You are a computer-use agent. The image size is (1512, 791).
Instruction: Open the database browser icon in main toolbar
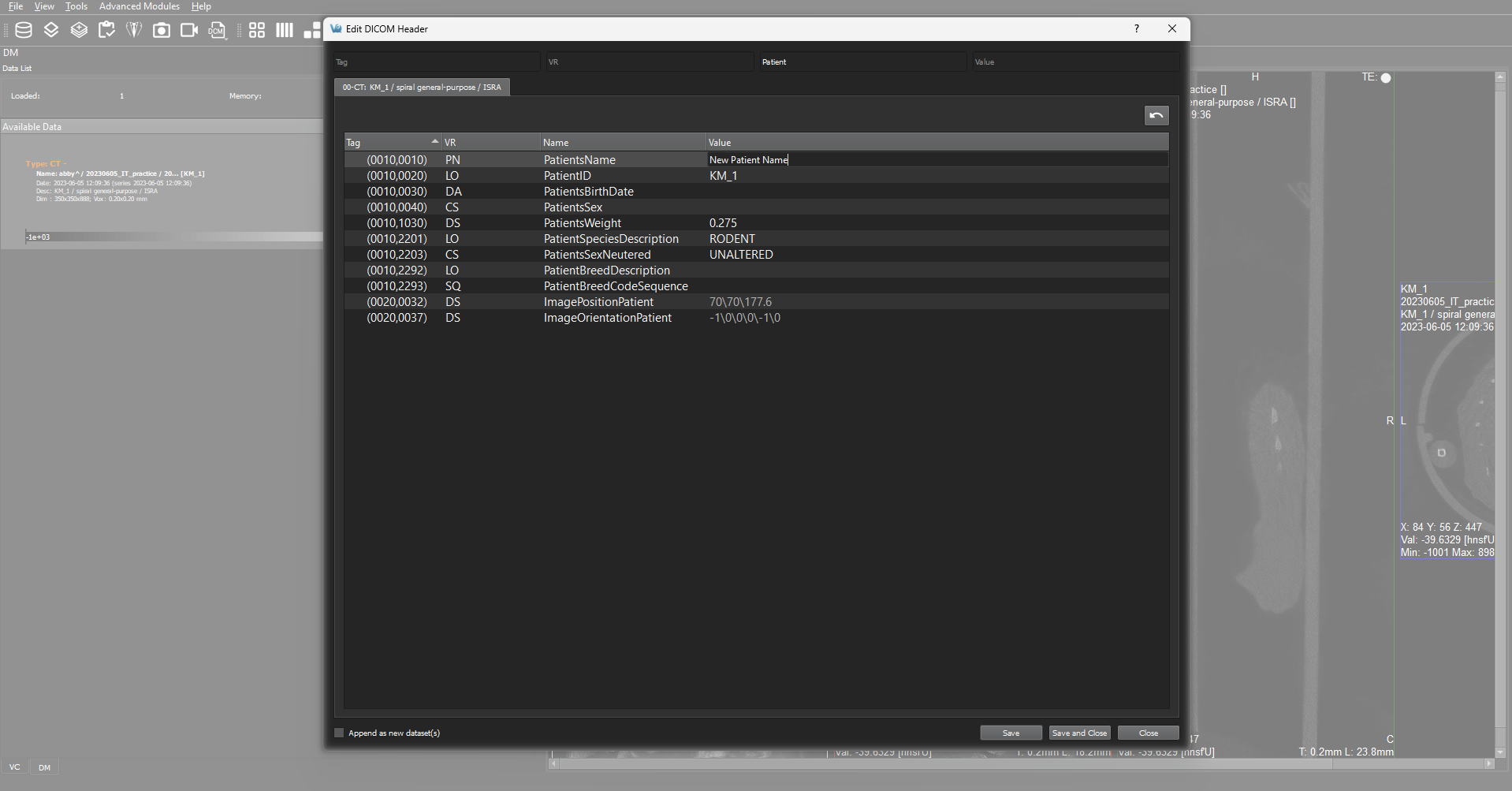click(24, 30)
